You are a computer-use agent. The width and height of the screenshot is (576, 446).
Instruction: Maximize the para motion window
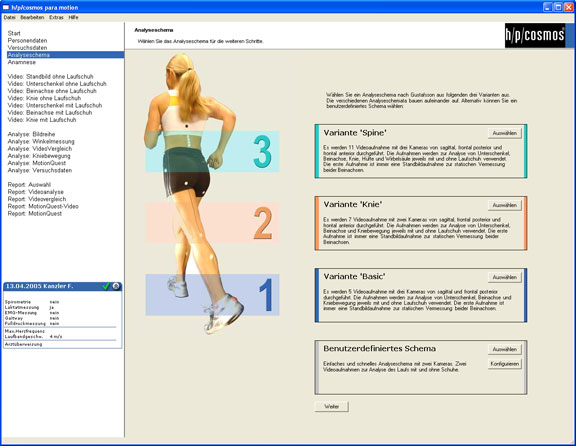(x=558, y=7)
